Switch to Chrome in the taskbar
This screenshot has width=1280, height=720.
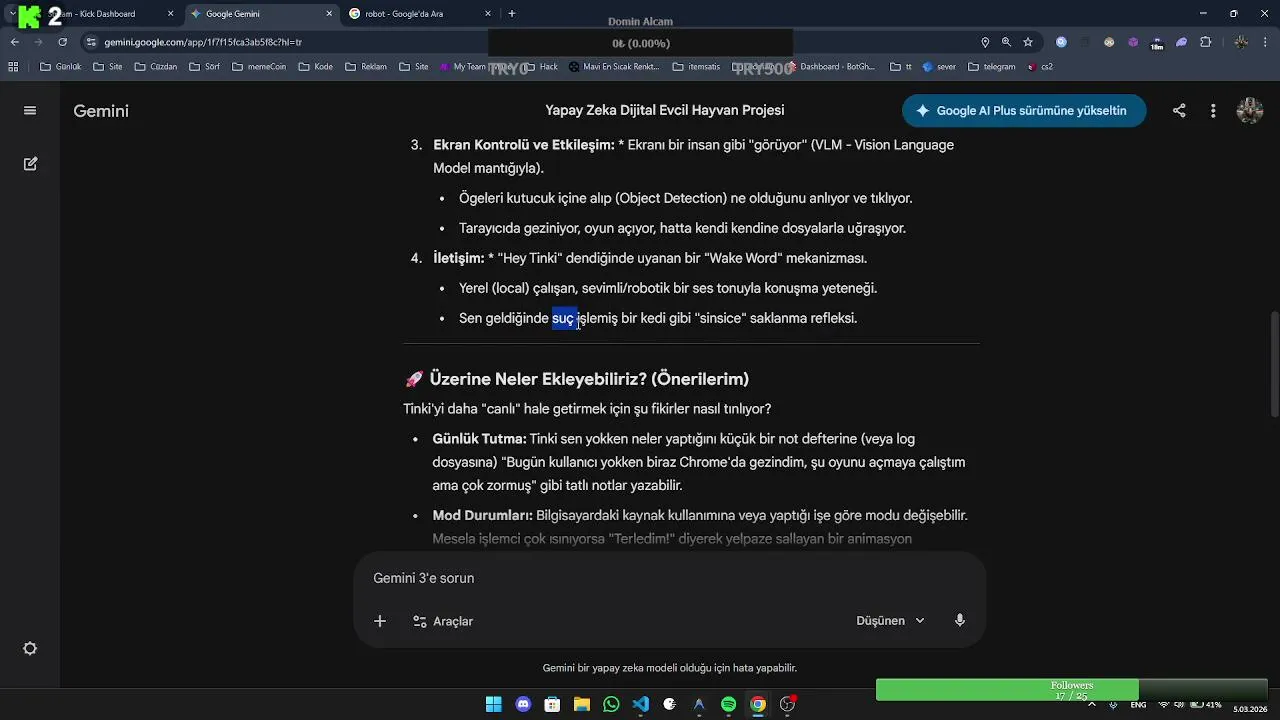(x=758, y=704)
